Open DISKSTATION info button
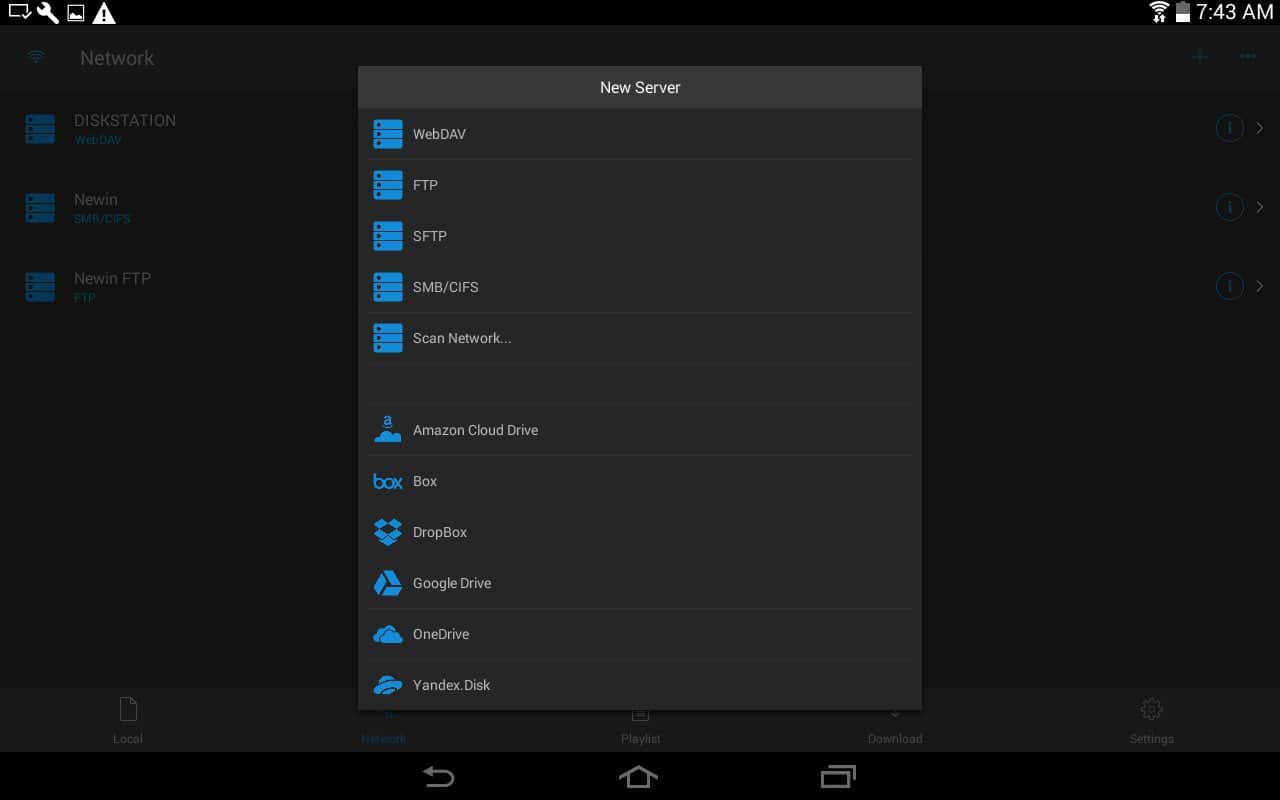1280x800 pixels. coord(1229,128)
